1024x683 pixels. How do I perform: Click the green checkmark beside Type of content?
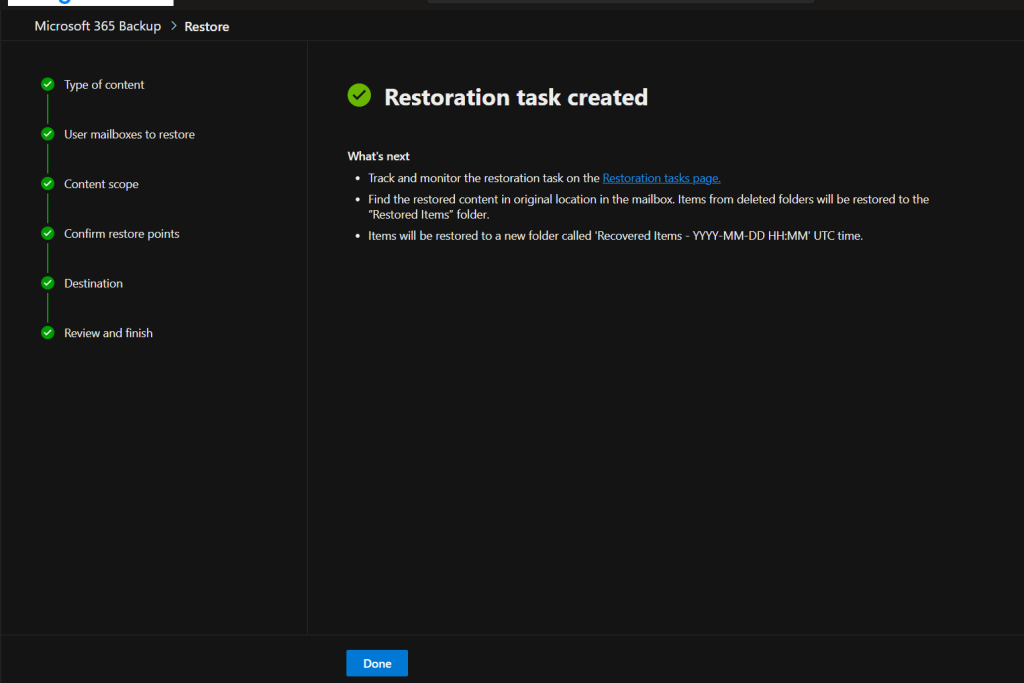click(47, 85)
